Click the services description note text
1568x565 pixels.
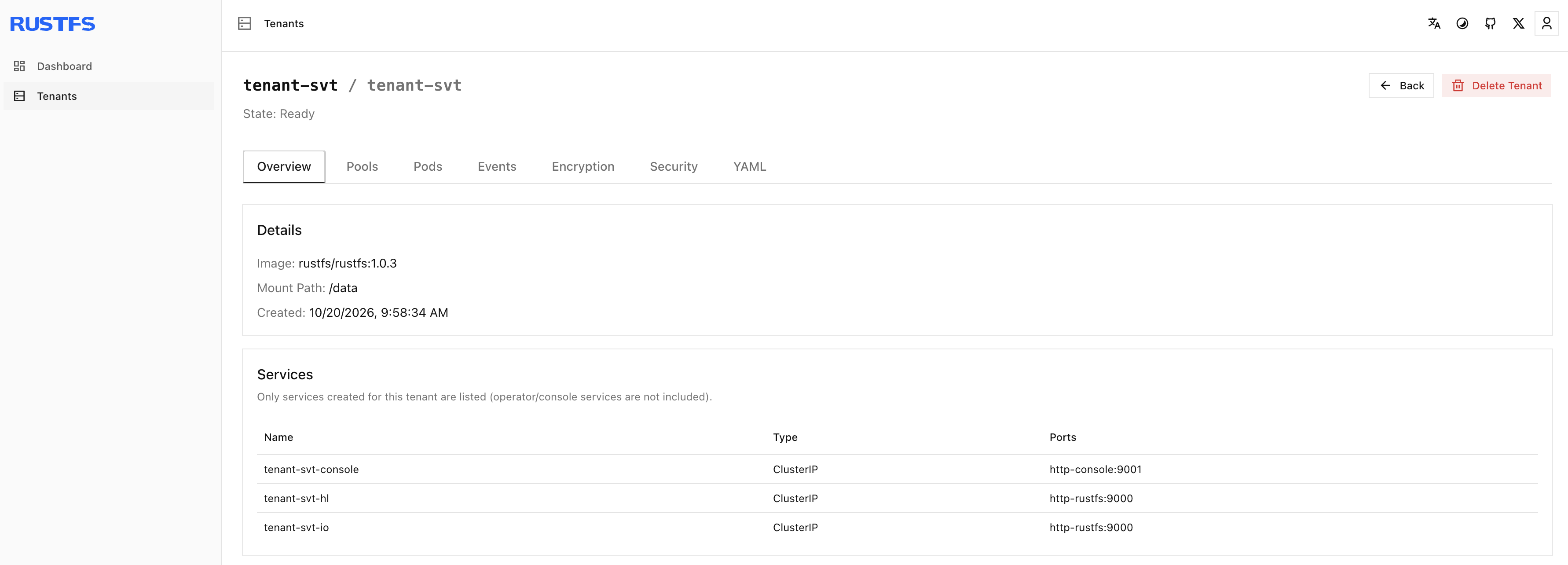(x=484, y=397)
